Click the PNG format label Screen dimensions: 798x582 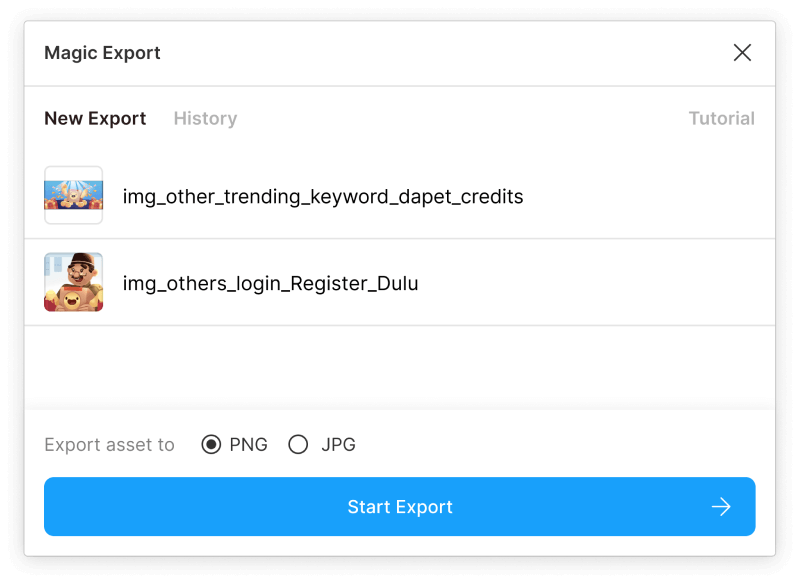tap(249, 445)
